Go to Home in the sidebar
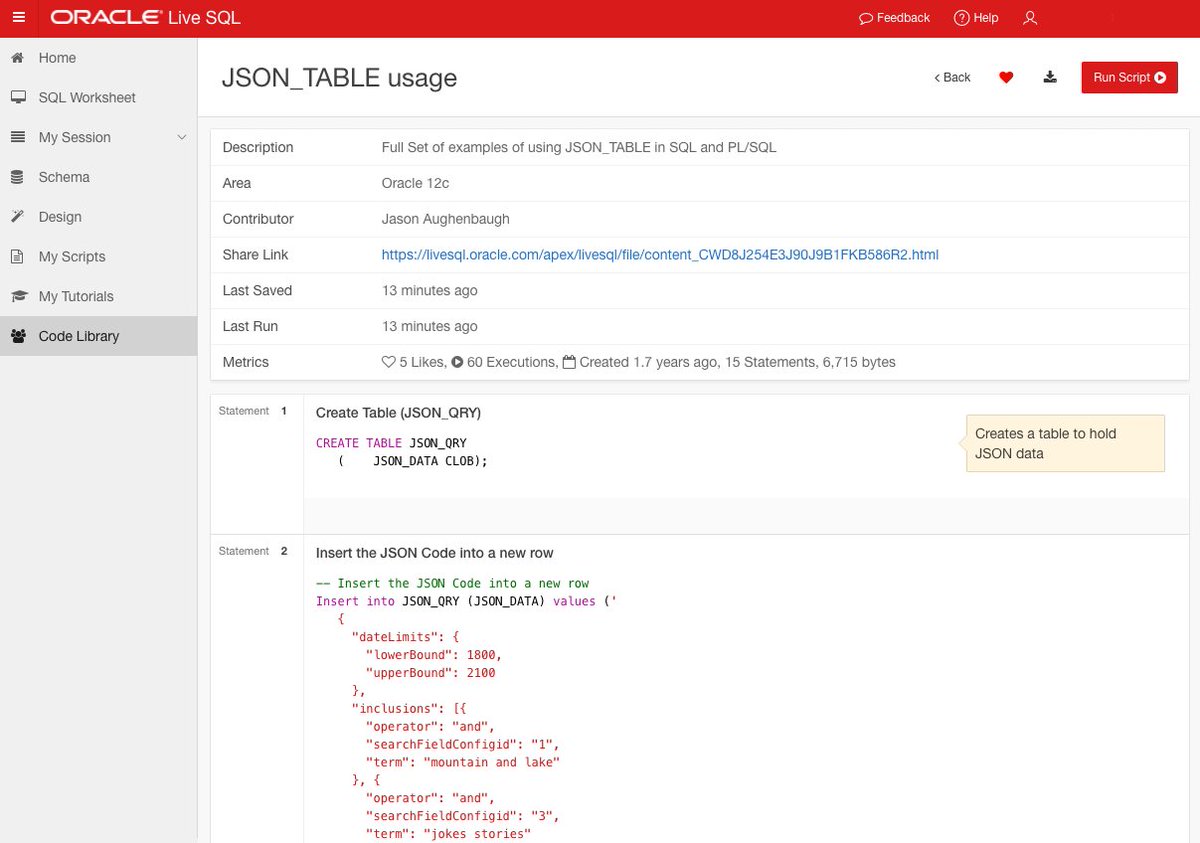1200x843 pixels. point(98,58)
